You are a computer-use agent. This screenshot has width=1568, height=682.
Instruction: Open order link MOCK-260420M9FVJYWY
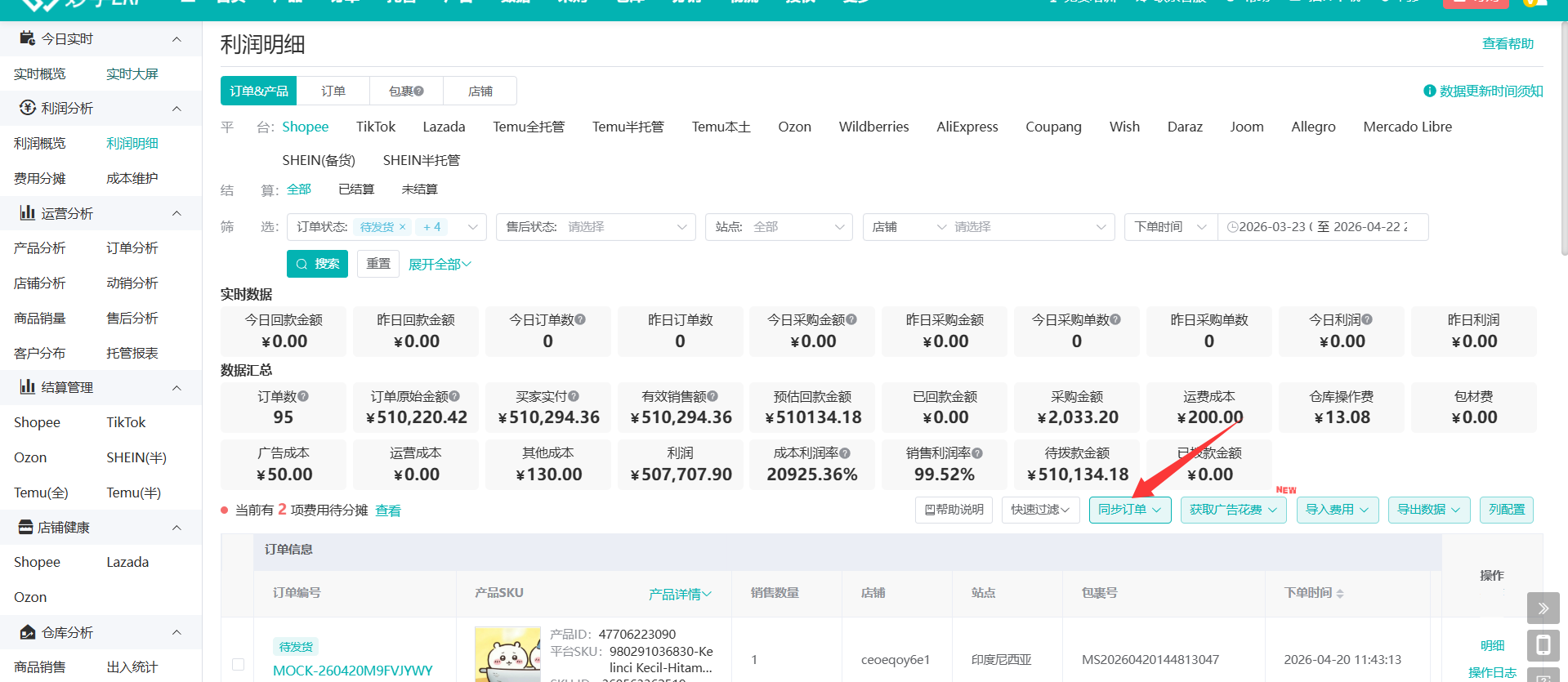coord(353,671)
